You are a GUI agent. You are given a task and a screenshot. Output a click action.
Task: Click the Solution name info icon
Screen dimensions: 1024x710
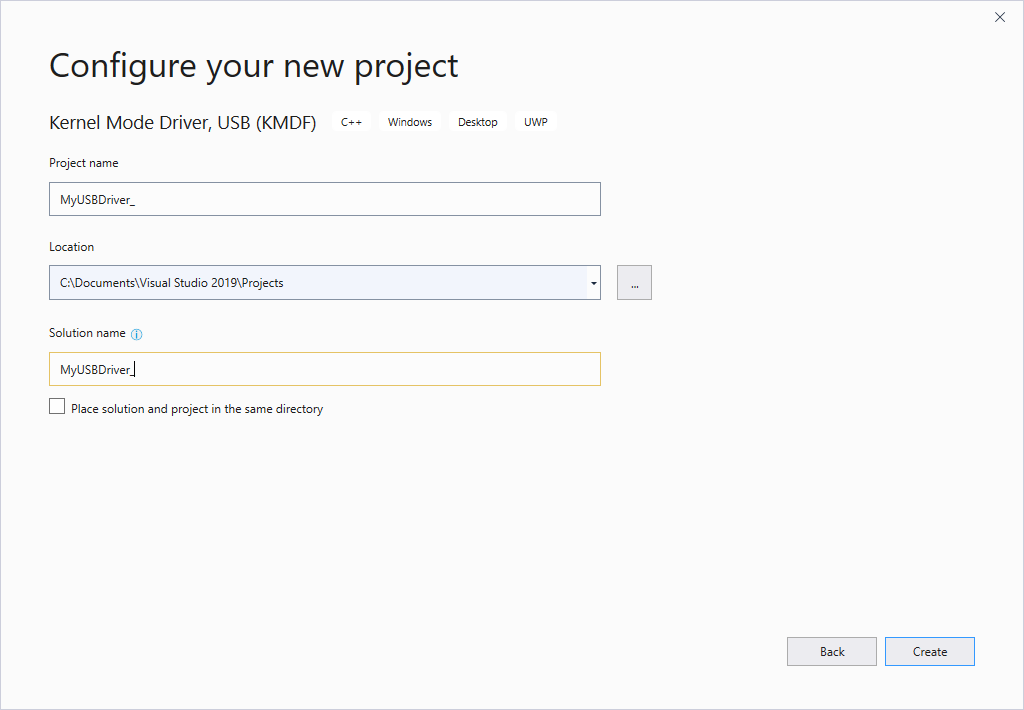pyautogui.click(x=137, y=333)
